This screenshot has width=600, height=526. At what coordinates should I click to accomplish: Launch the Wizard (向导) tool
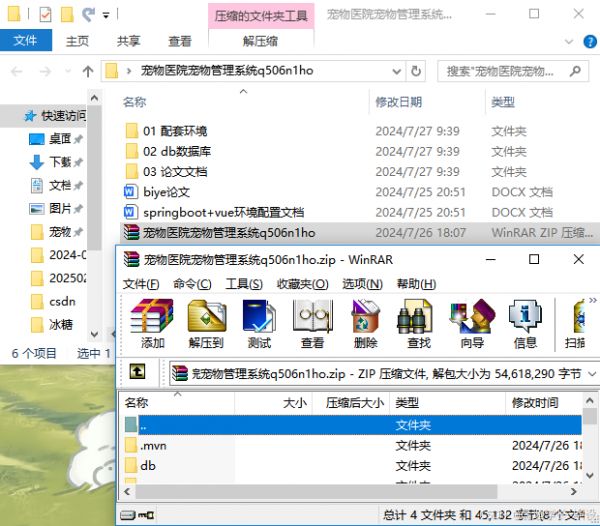[472, 324]
